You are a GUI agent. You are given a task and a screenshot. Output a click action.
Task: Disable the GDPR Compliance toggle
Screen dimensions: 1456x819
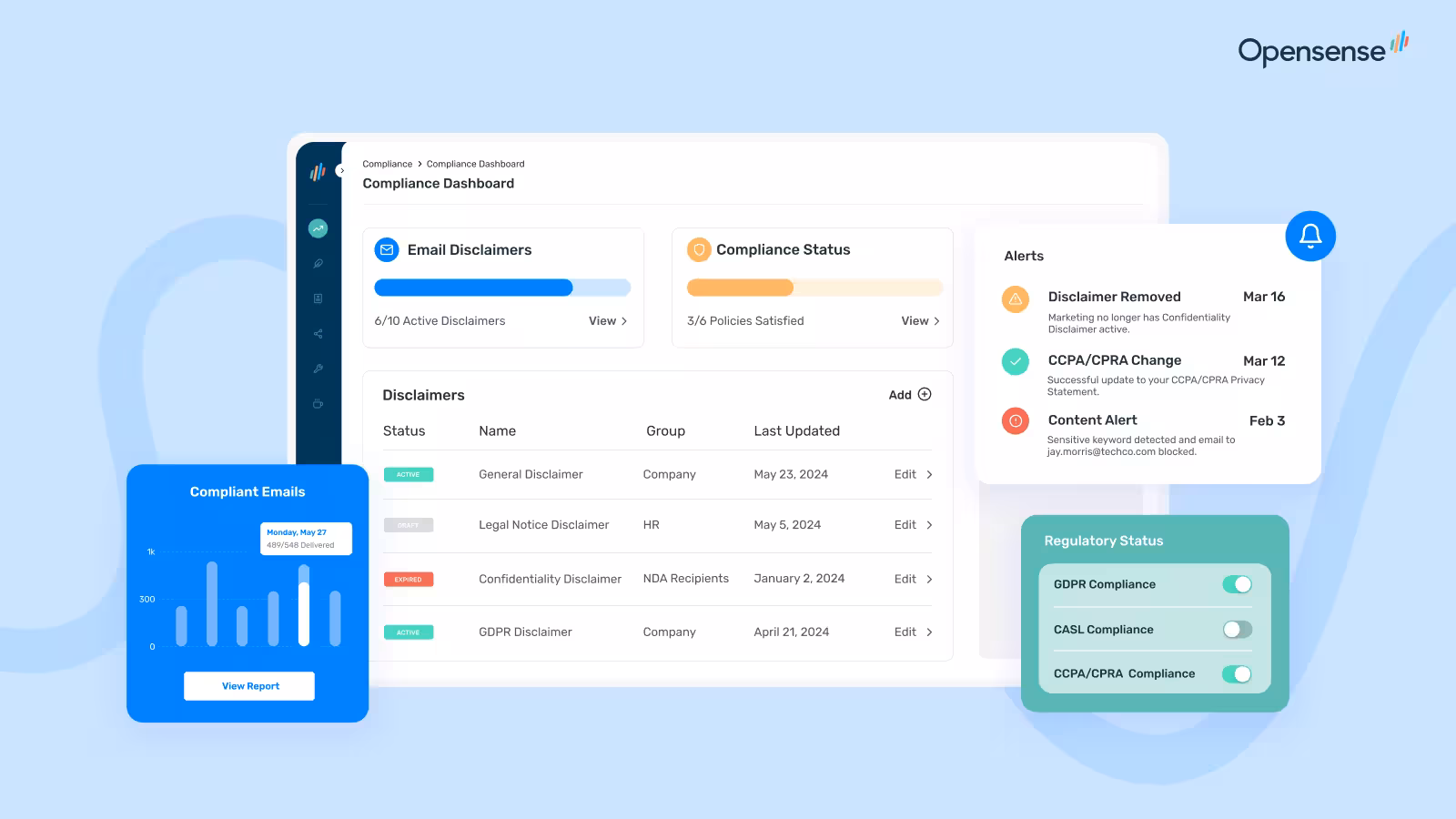tap(1237, 584)
